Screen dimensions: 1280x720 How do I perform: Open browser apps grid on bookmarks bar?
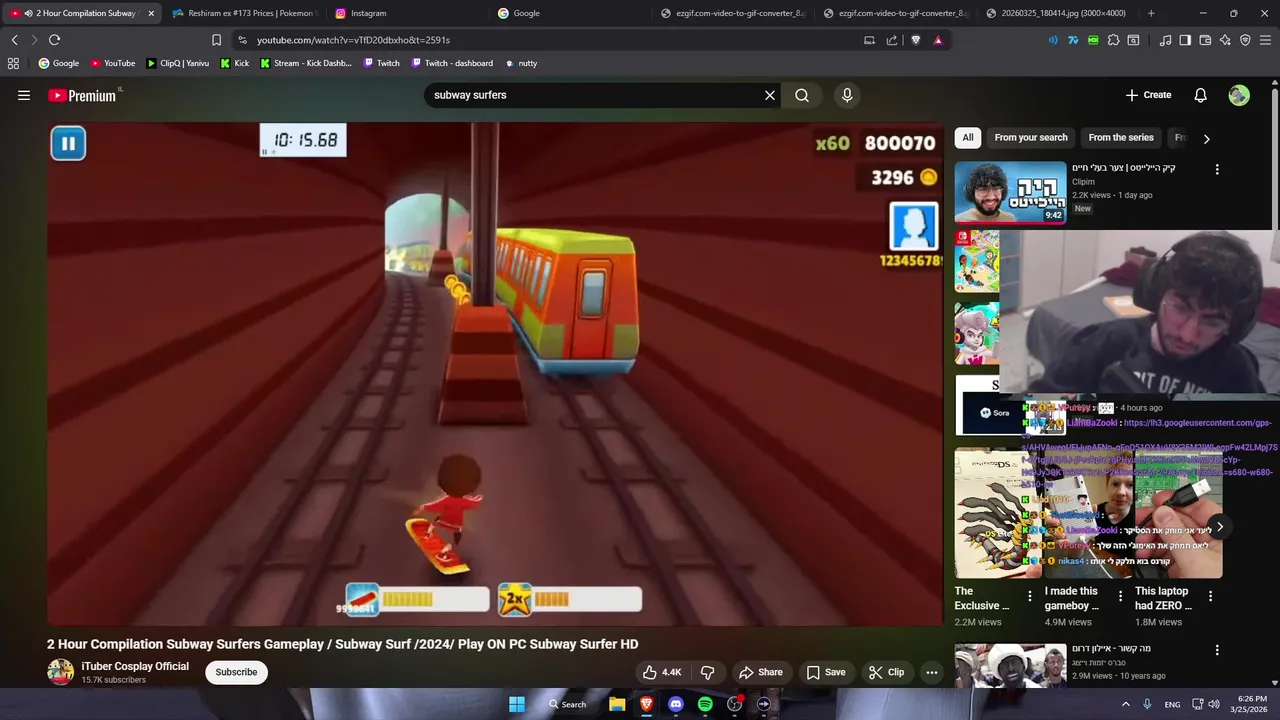pyautogui.click(x=13, y=63)
